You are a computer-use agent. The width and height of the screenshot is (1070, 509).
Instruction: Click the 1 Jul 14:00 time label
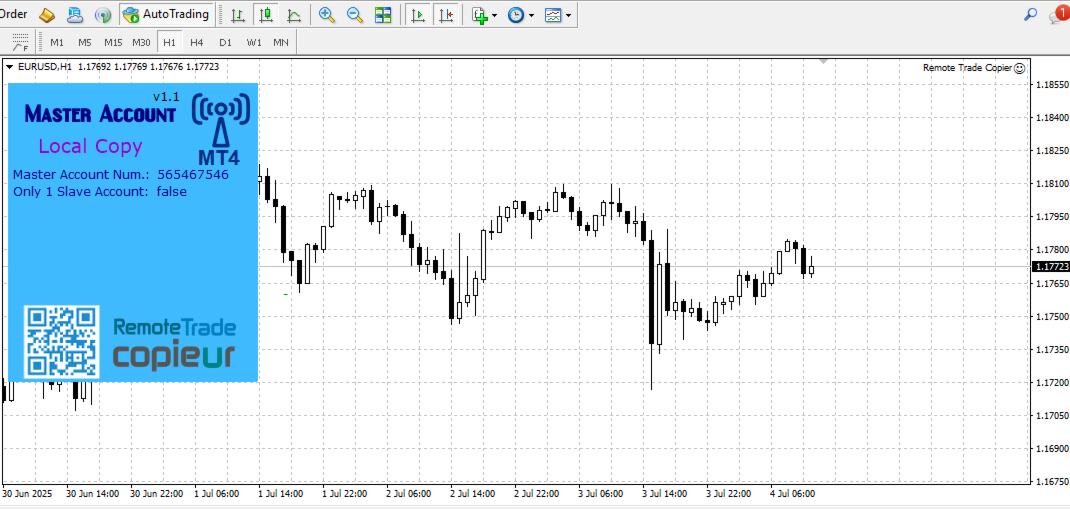281,493
